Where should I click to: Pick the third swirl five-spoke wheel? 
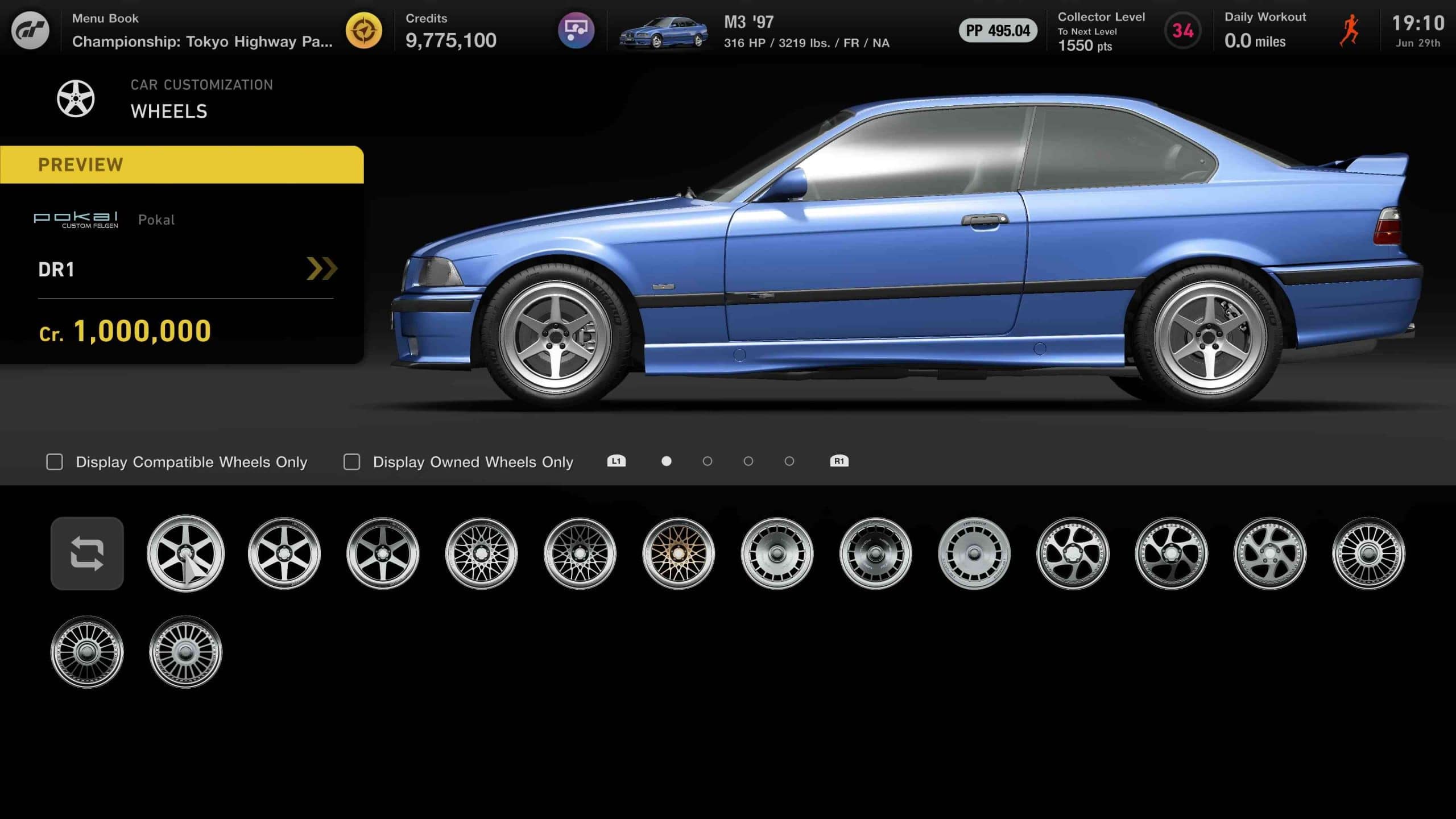point(1270,553)
